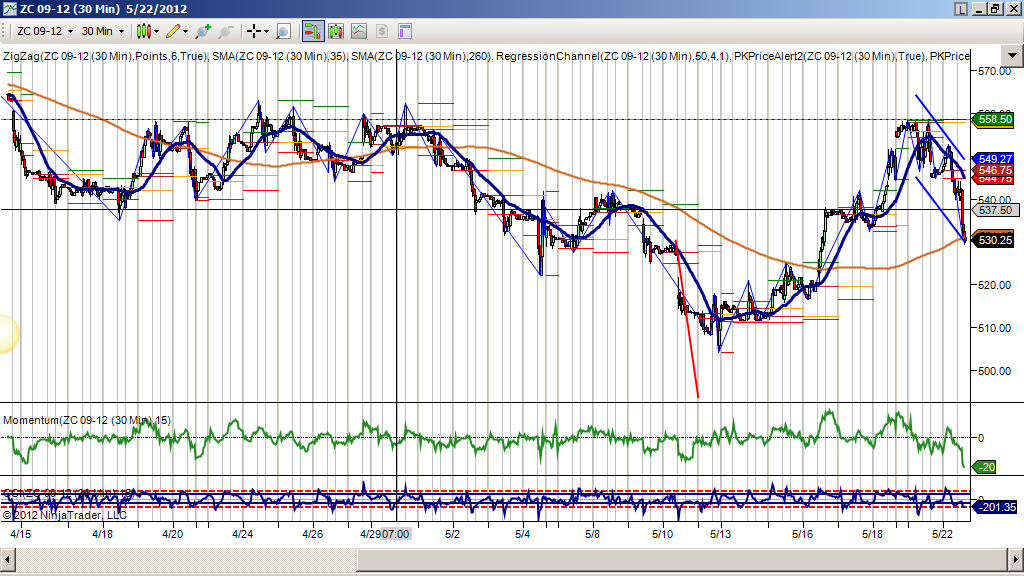Open the chart Properties sheet icon

[405, 31]
